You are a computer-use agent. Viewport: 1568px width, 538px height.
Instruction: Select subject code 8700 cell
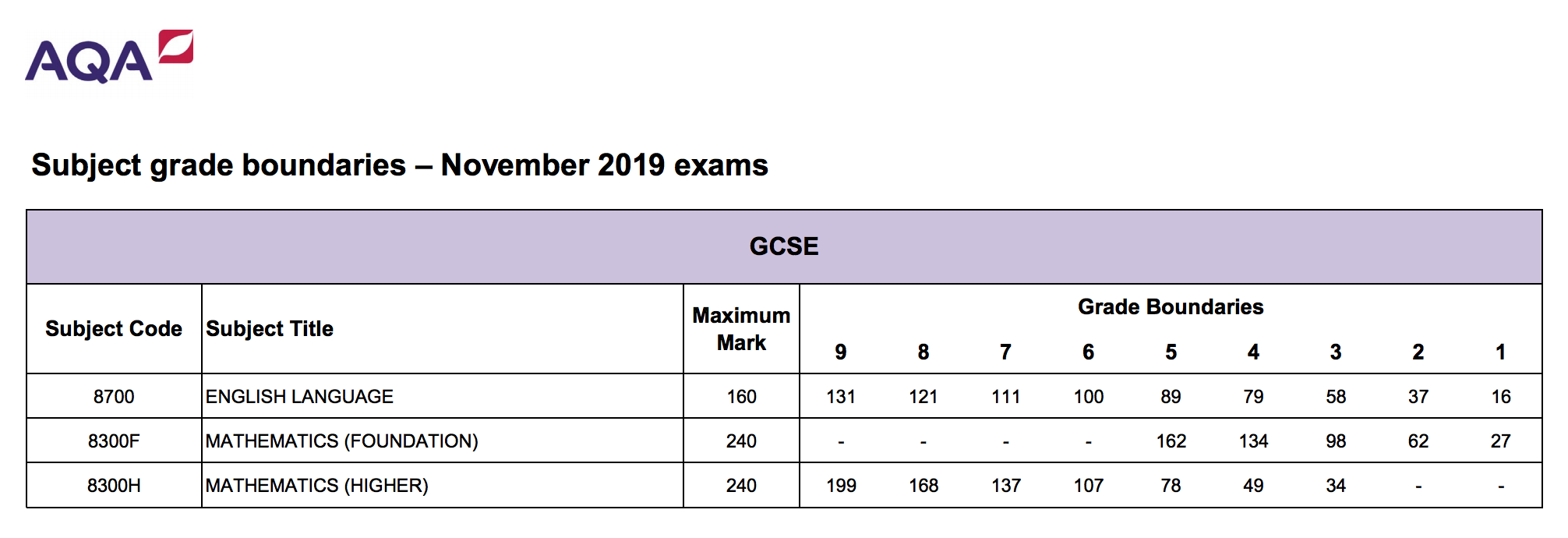[114, 397]
